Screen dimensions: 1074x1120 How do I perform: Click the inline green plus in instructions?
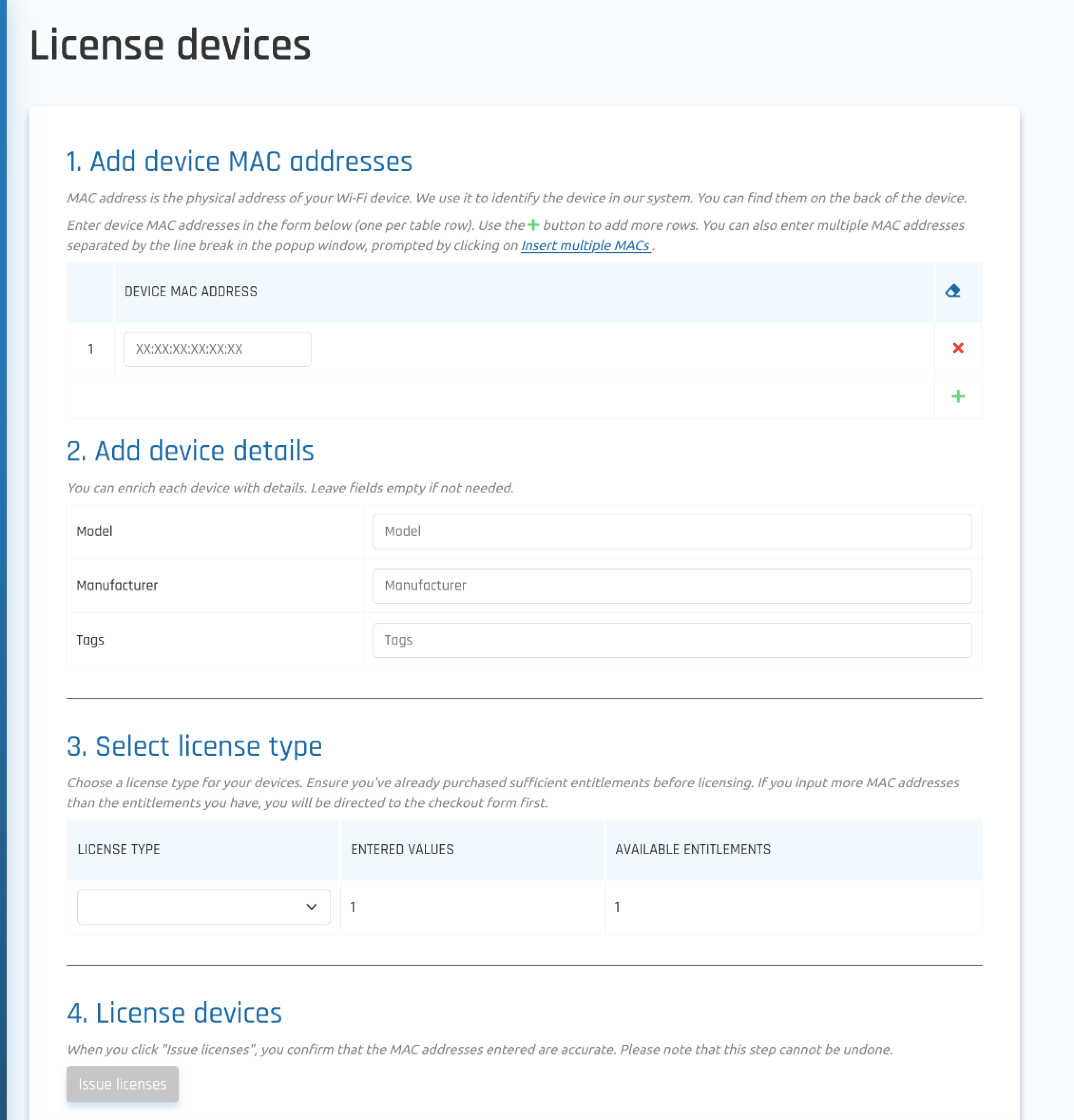tap(533, 225)
